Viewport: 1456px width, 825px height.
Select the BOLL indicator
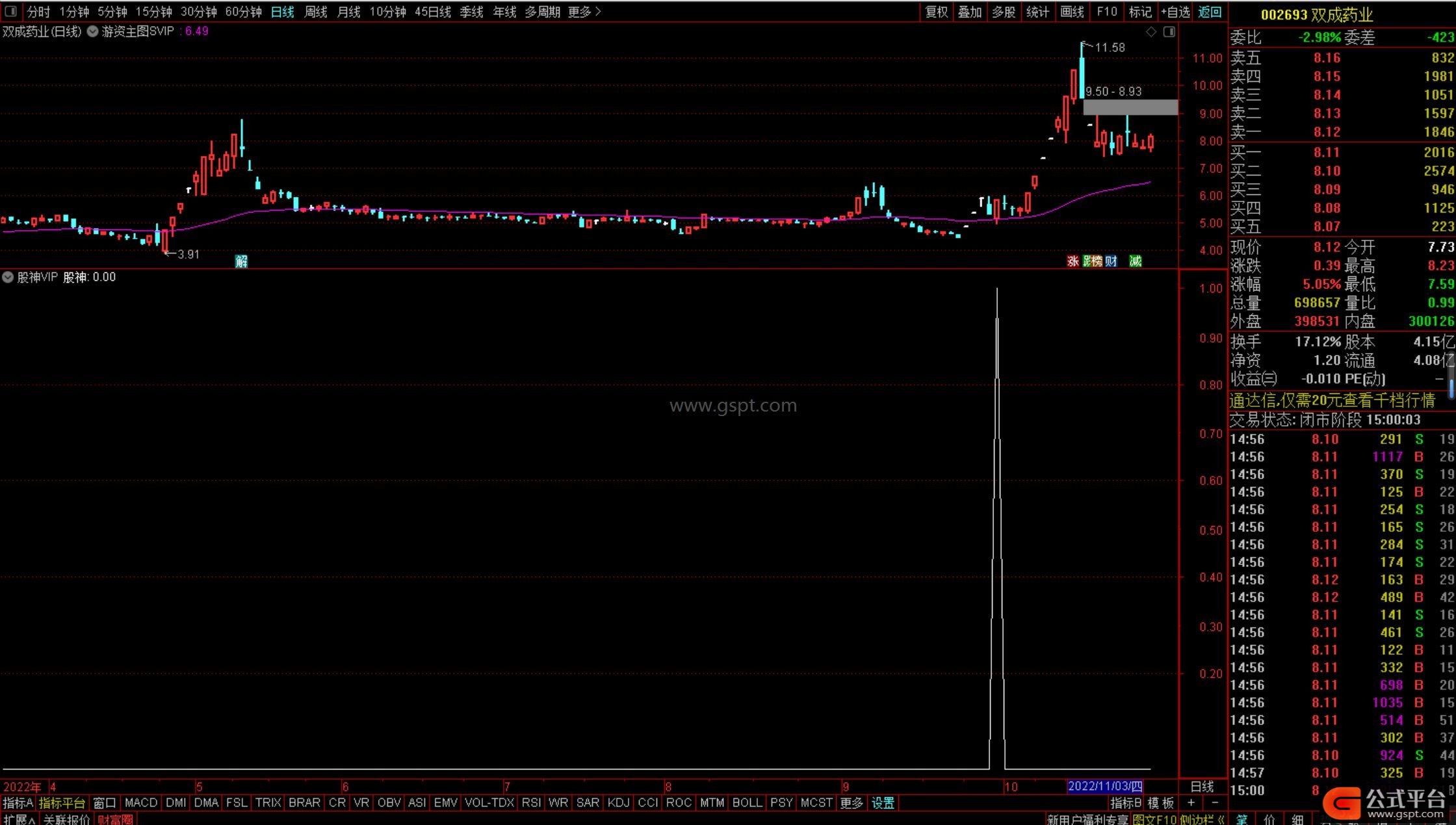pyautogui.click(x=747, y=803)
